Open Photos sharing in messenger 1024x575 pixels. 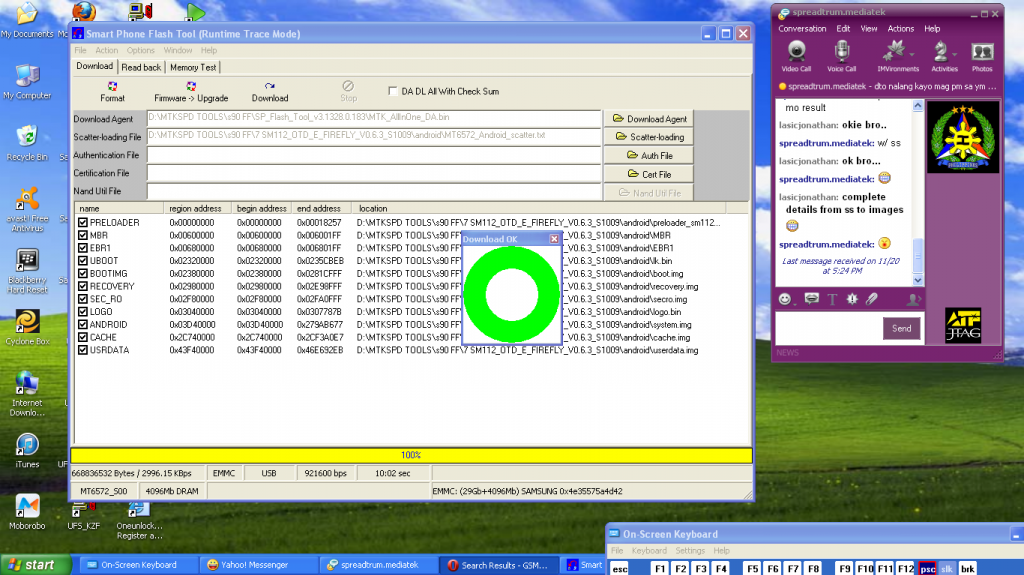coord(982,54)
